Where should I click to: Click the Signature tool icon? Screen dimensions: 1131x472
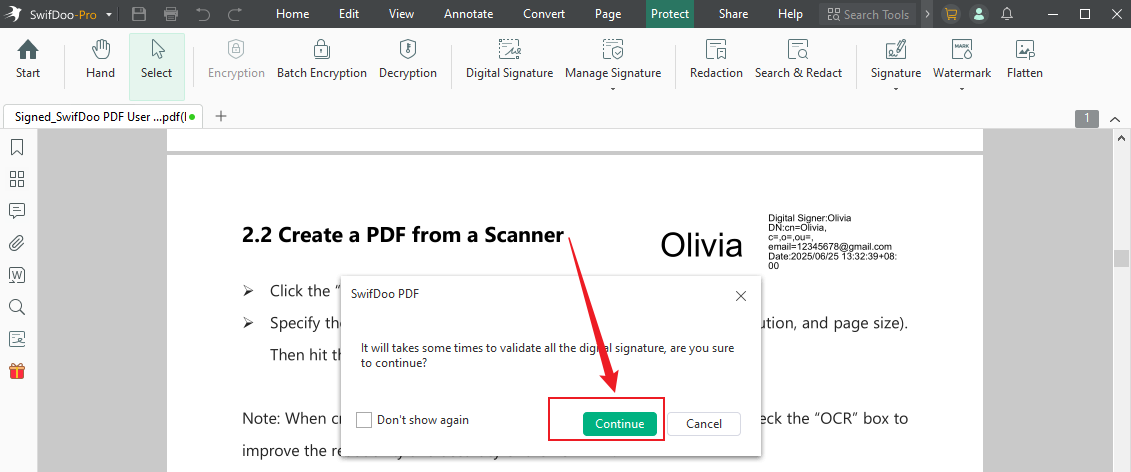point(896,50)
